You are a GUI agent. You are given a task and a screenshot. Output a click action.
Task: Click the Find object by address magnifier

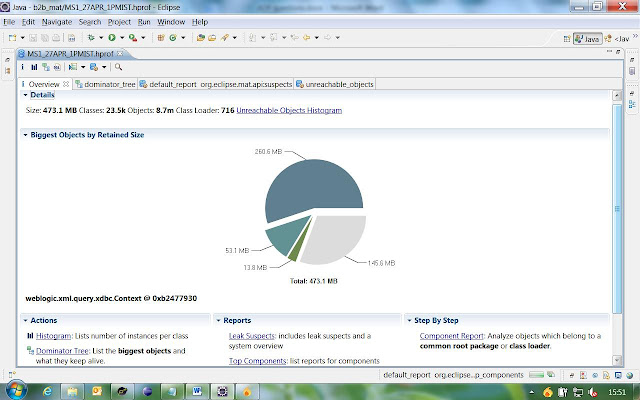click(x=118, y=67)
